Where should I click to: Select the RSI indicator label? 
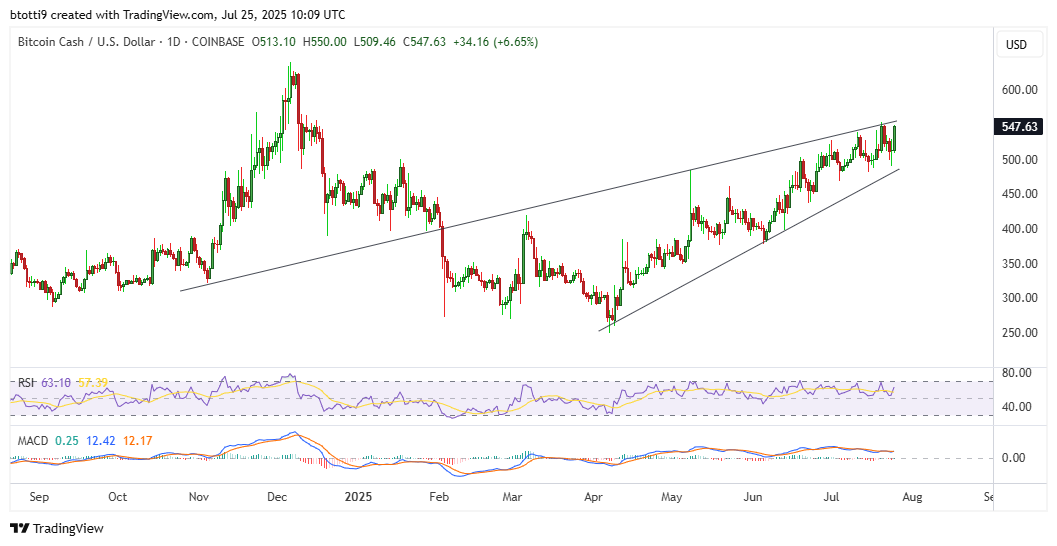pyautogui.click(x=24, y=382)
